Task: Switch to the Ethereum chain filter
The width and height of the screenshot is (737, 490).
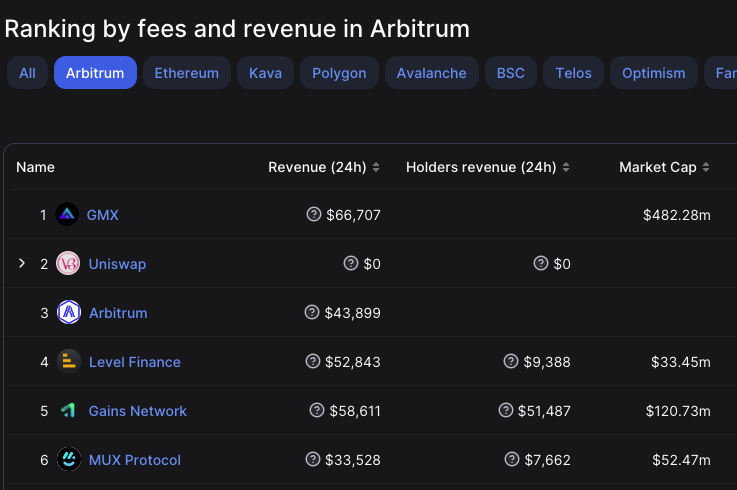Action: (187, 73)
